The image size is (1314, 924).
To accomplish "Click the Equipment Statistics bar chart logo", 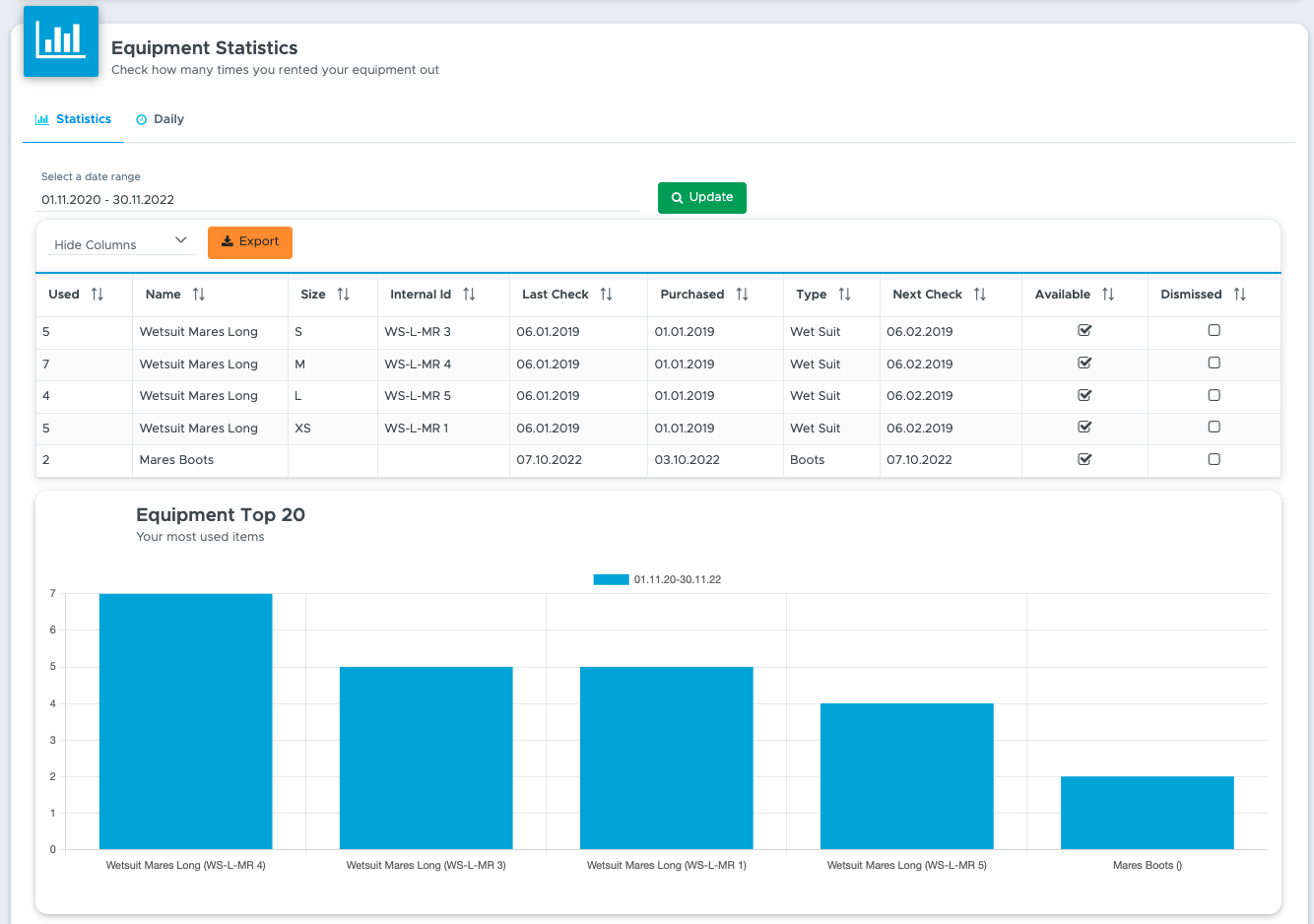I will pos(61,41).
